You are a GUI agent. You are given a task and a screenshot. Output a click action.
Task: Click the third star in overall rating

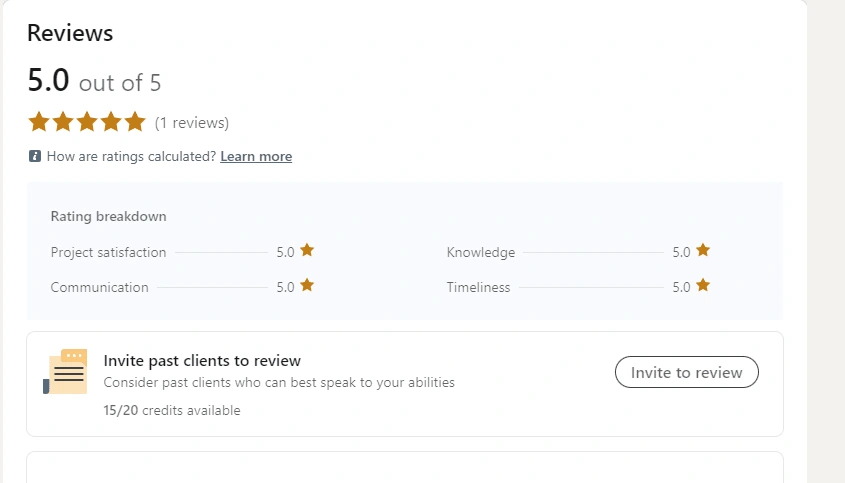point(87,122)
